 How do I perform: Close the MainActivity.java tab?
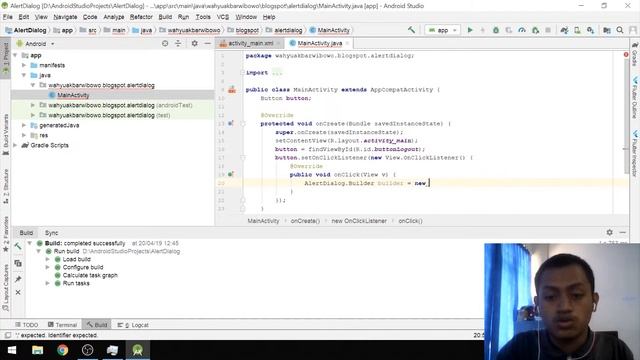(348, 43)
